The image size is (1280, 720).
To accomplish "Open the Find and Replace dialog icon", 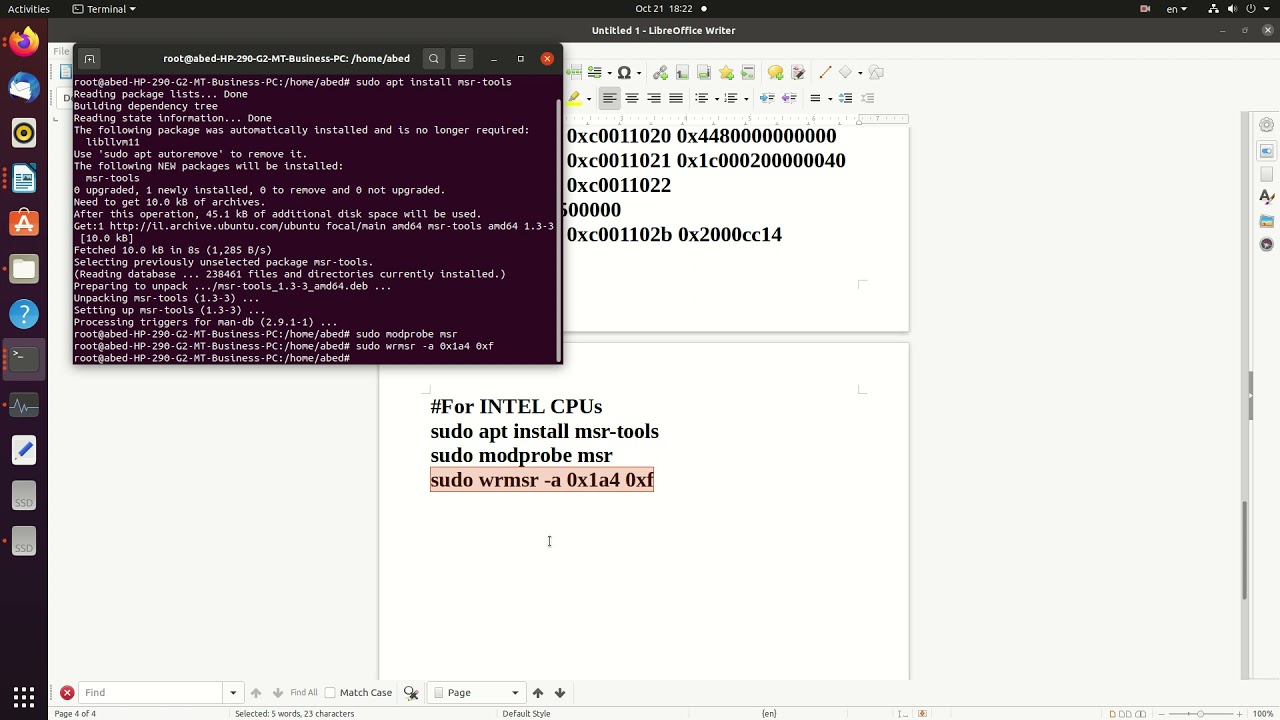I will [x=410, y=692].
